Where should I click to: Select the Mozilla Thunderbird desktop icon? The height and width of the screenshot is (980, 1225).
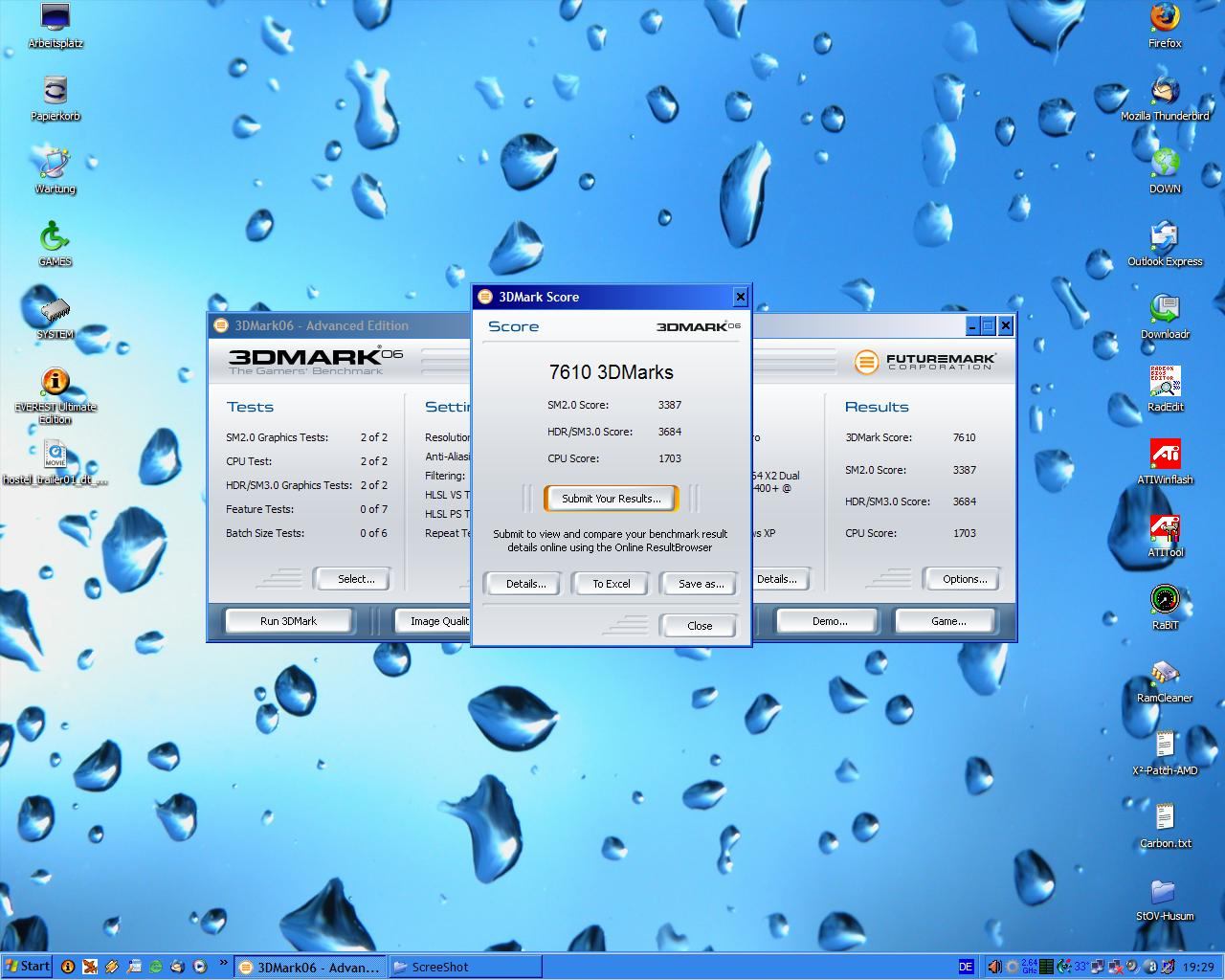(x=1165, y=99)
